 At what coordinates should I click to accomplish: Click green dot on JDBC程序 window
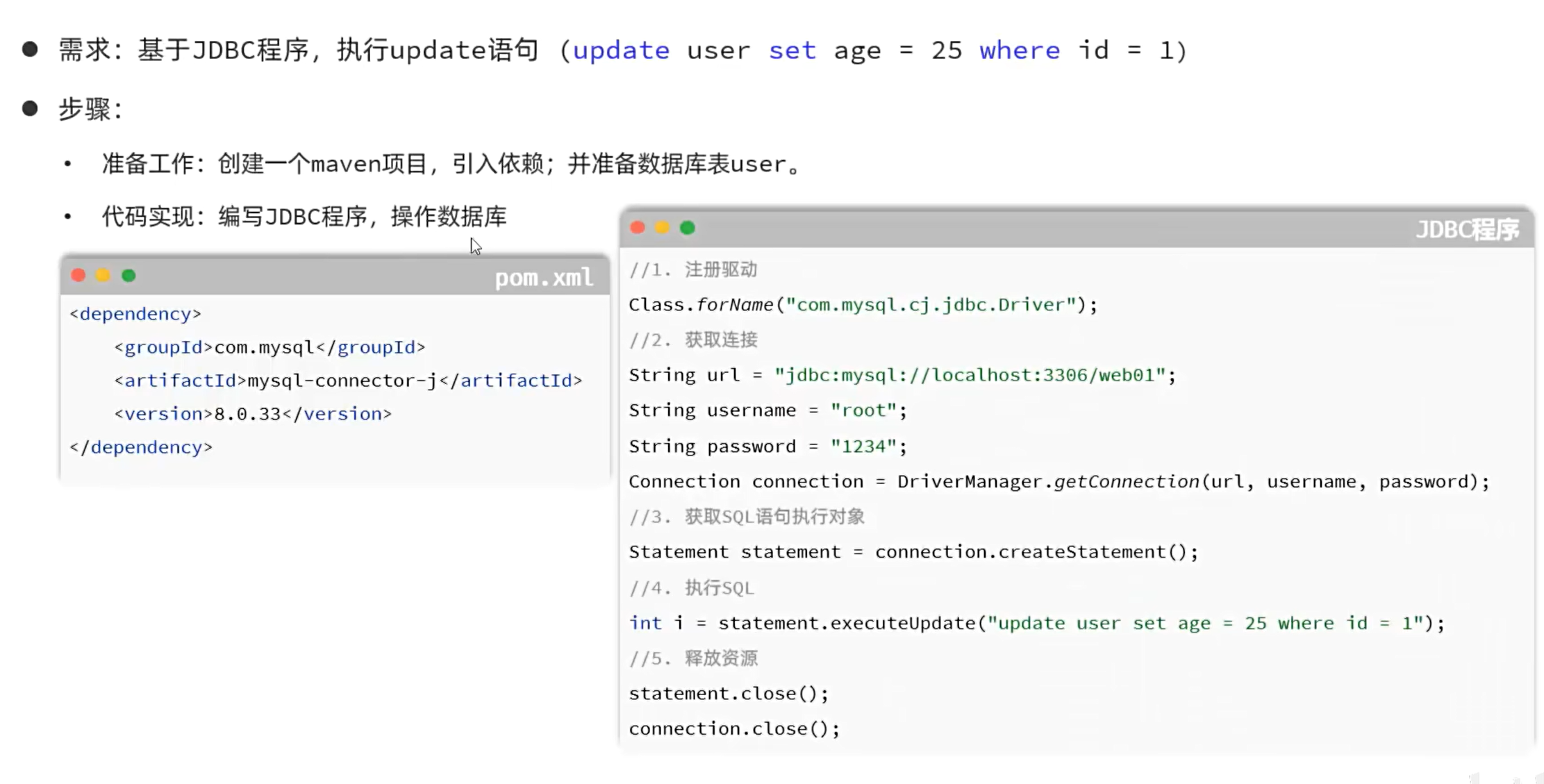tap(688, 228)
